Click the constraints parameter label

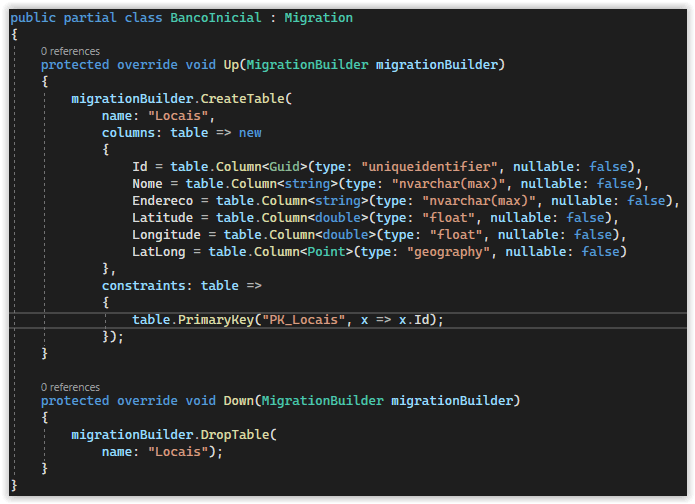coord(143,285)
